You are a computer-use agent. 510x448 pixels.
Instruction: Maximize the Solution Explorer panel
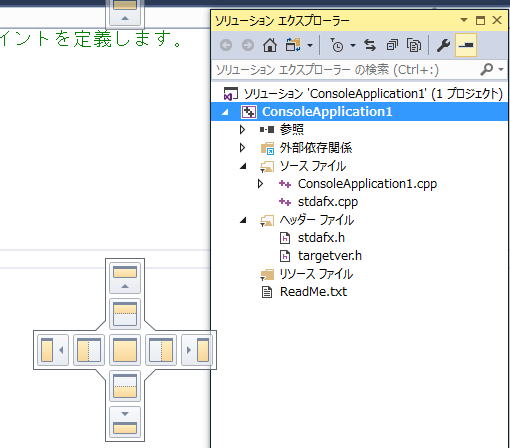point(480,20)
